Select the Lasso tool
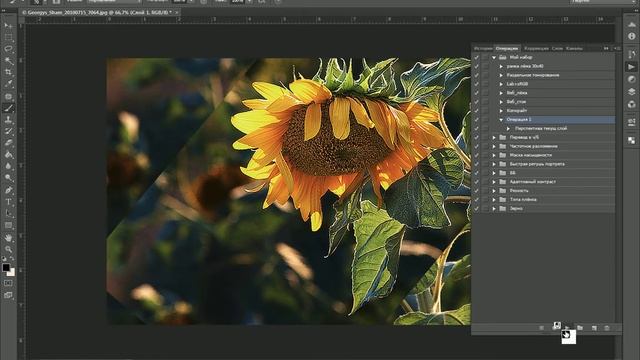The image size is (640, 360). (x=8, y=49)
